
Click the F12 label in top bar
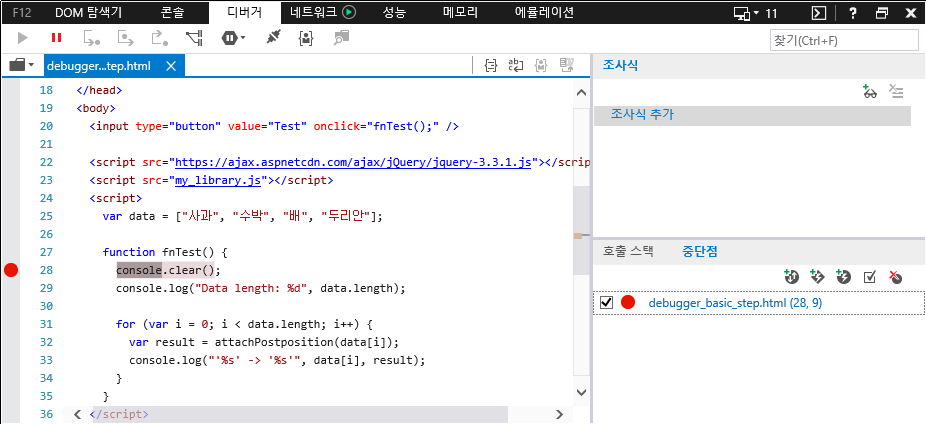(x=22, y=12)
